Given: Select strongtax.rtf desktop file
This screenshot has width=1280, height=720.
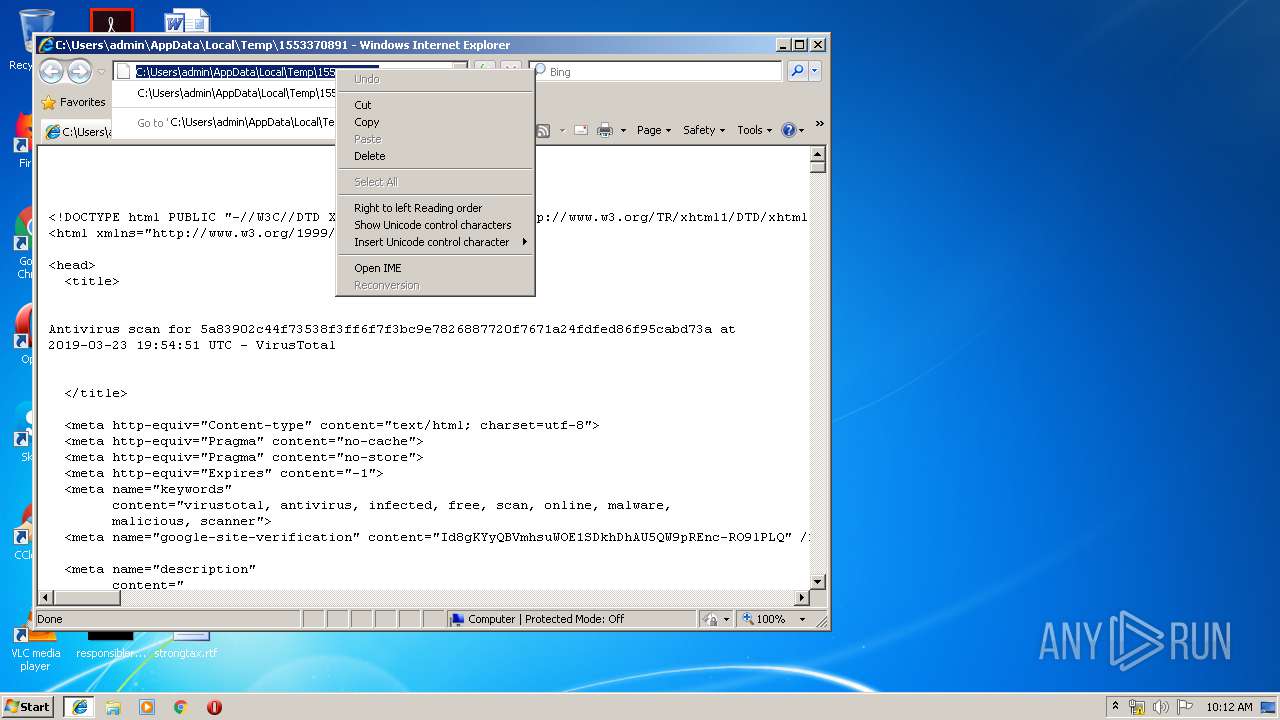Looking at the screenshot, I should 186,652.
